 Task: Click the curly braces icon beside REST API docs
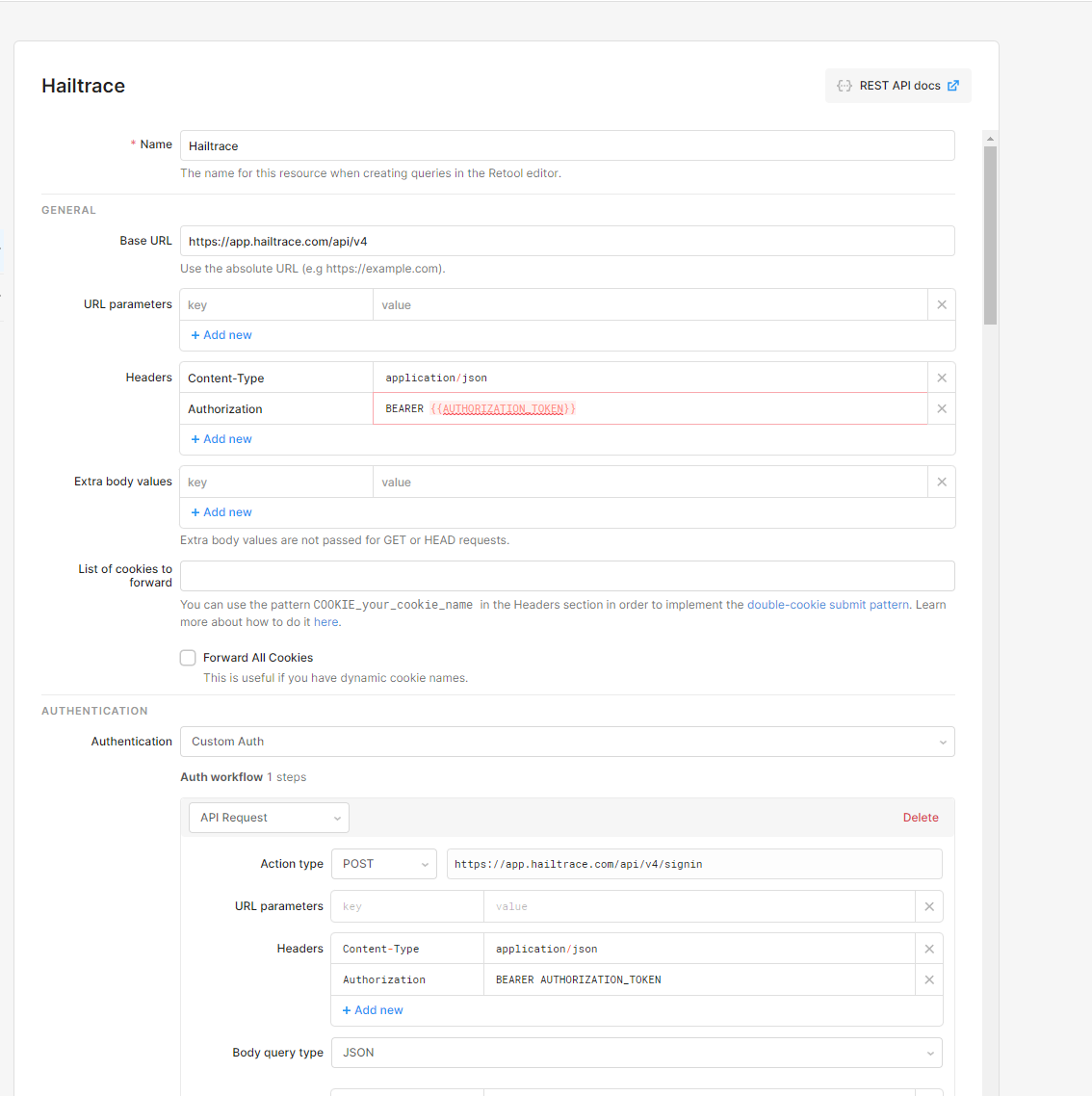(844, 86)
